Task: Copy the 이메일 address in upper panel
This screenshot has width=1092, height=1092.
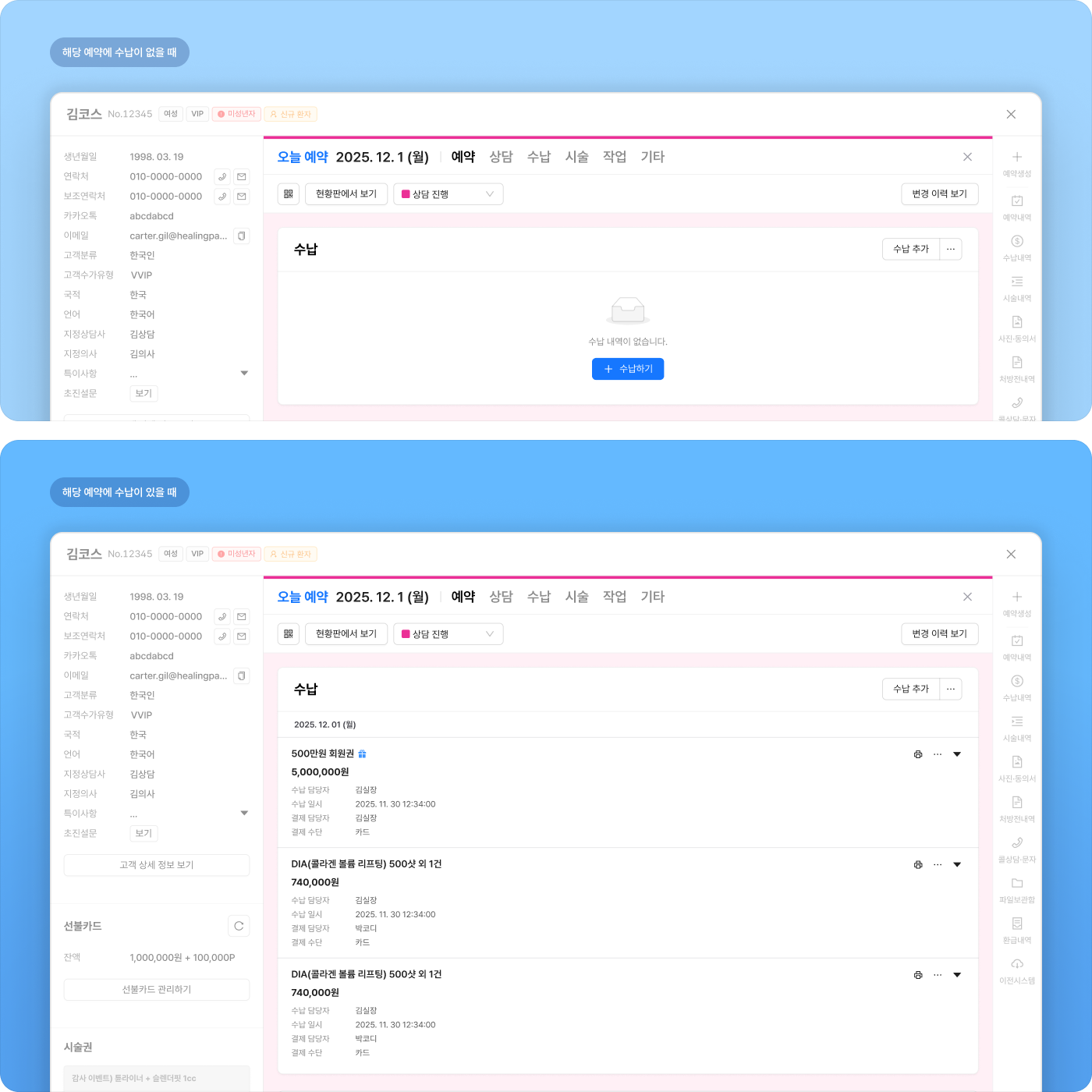Action: click(x=242, y=236)
